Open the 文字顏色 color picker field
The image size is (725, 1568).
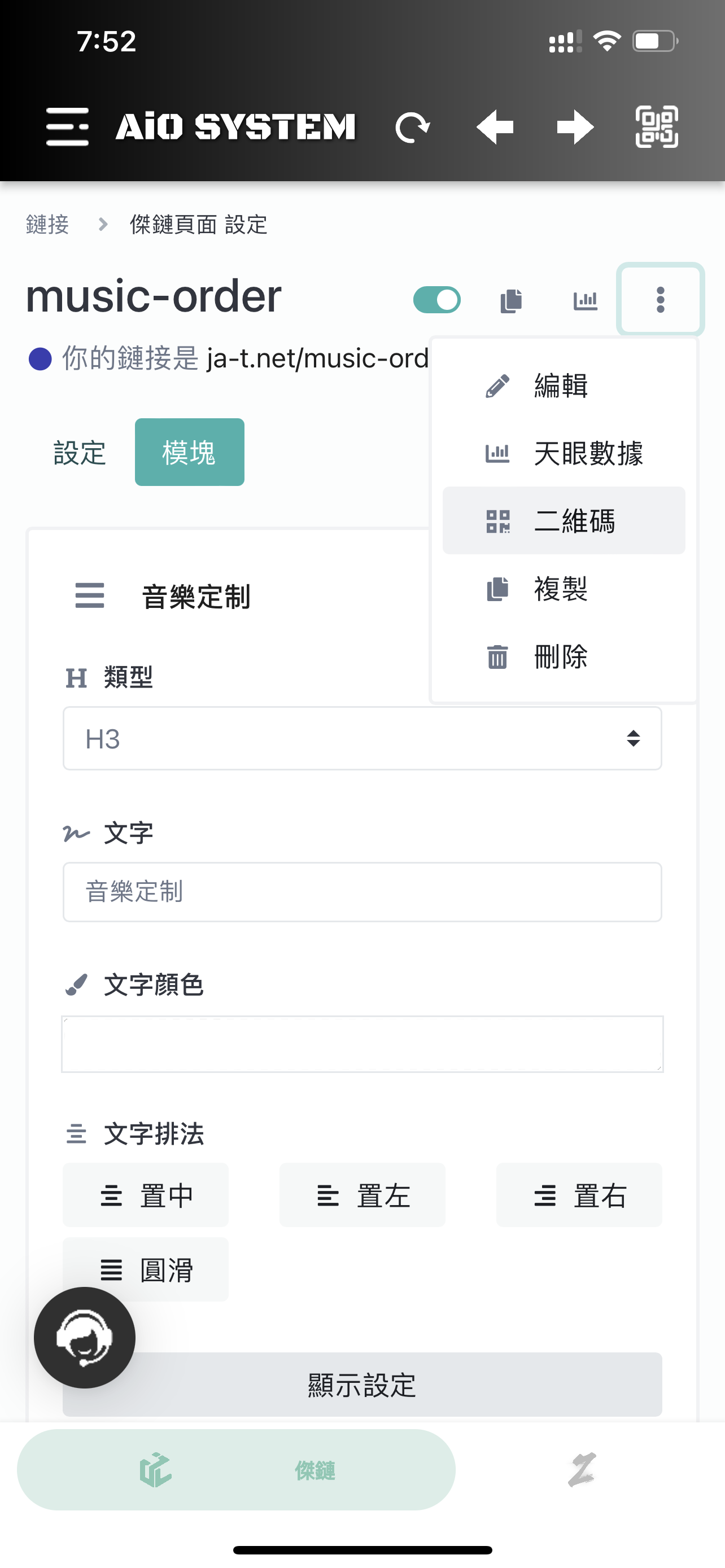(x=362, y=1044)
